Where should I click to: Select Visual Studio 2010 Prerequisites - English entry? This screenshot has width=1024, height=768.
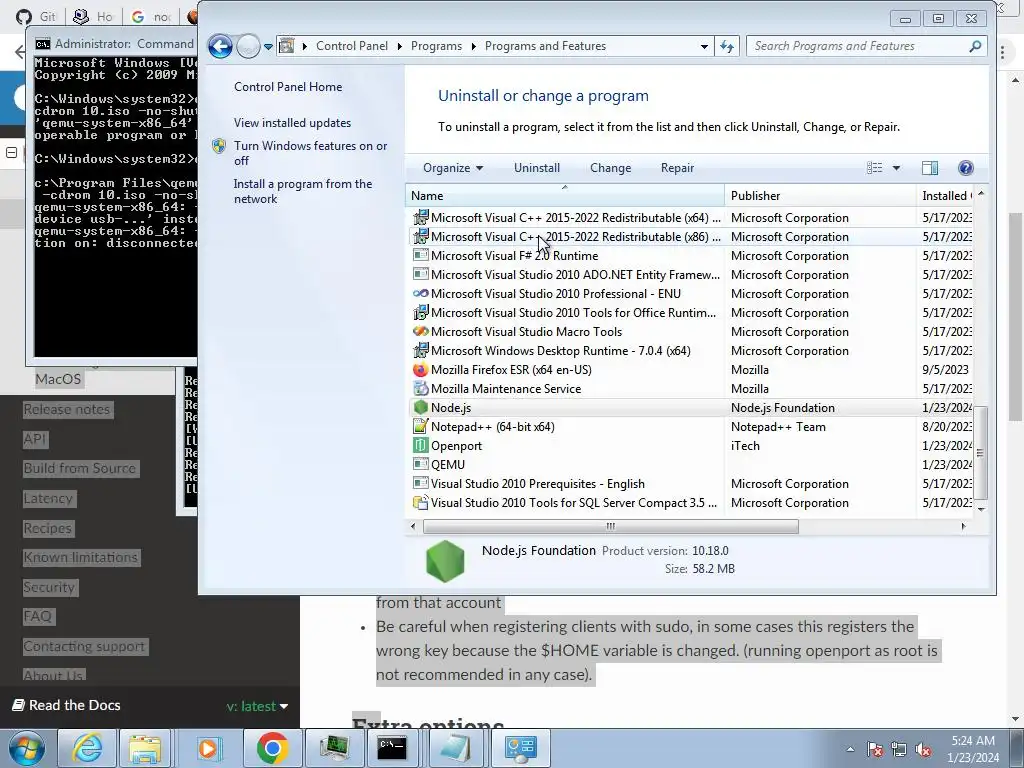tap(537, 484)
